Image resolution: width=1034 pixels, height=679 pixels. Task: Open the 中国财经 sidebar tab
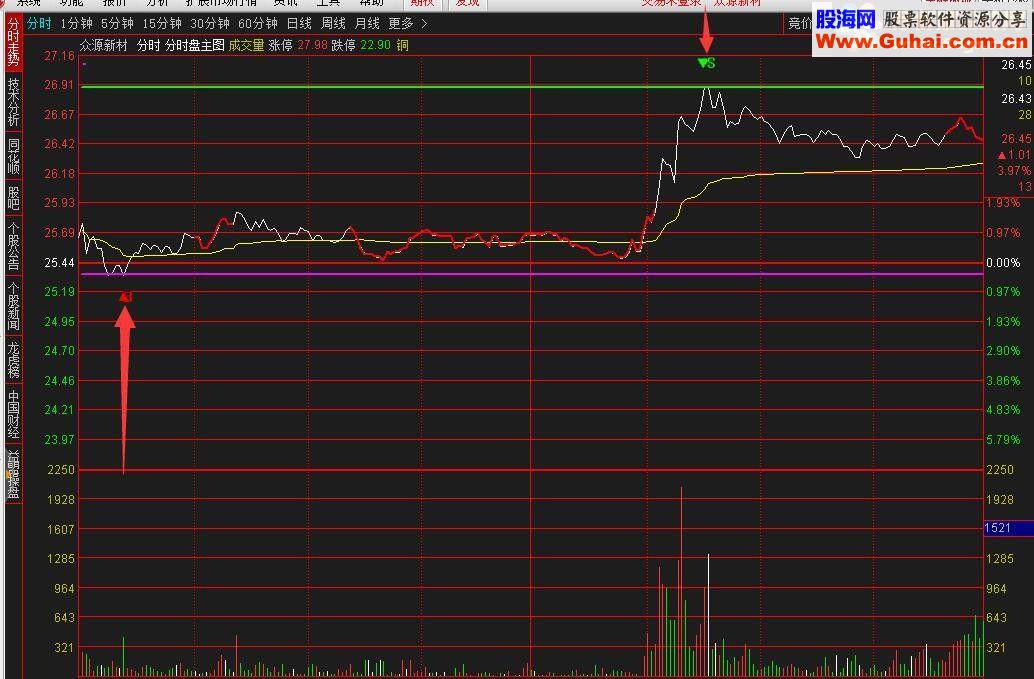coord(13,414)
